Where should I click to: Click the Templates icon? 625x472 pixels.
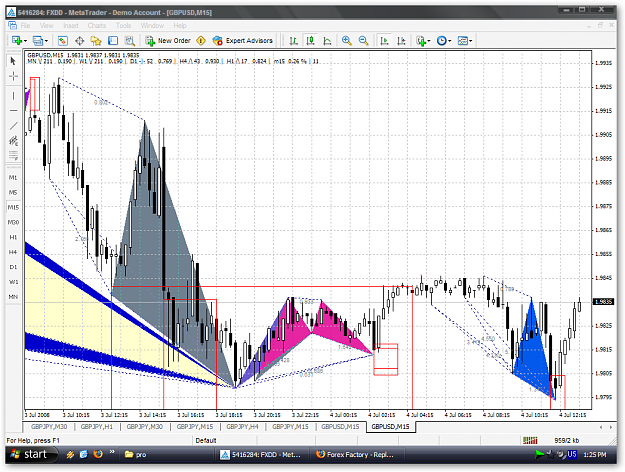[462, 41]
